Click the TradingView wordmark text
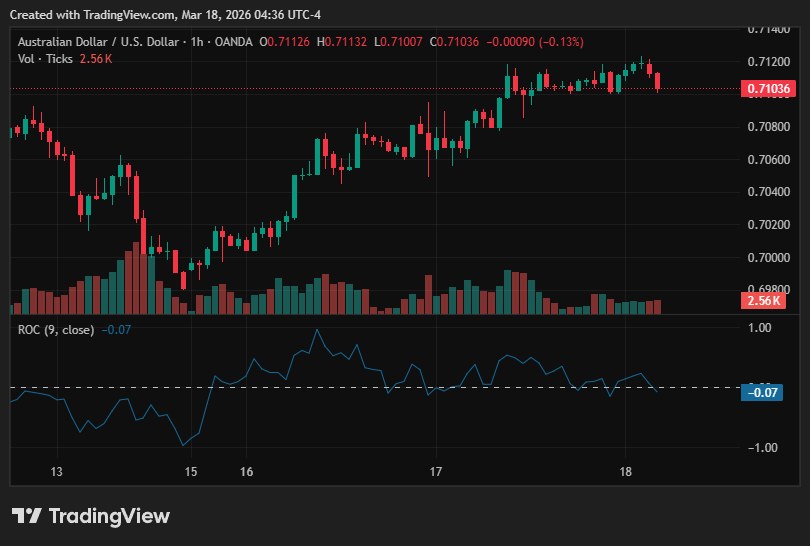810x546 pixels. tap(110, 516)
